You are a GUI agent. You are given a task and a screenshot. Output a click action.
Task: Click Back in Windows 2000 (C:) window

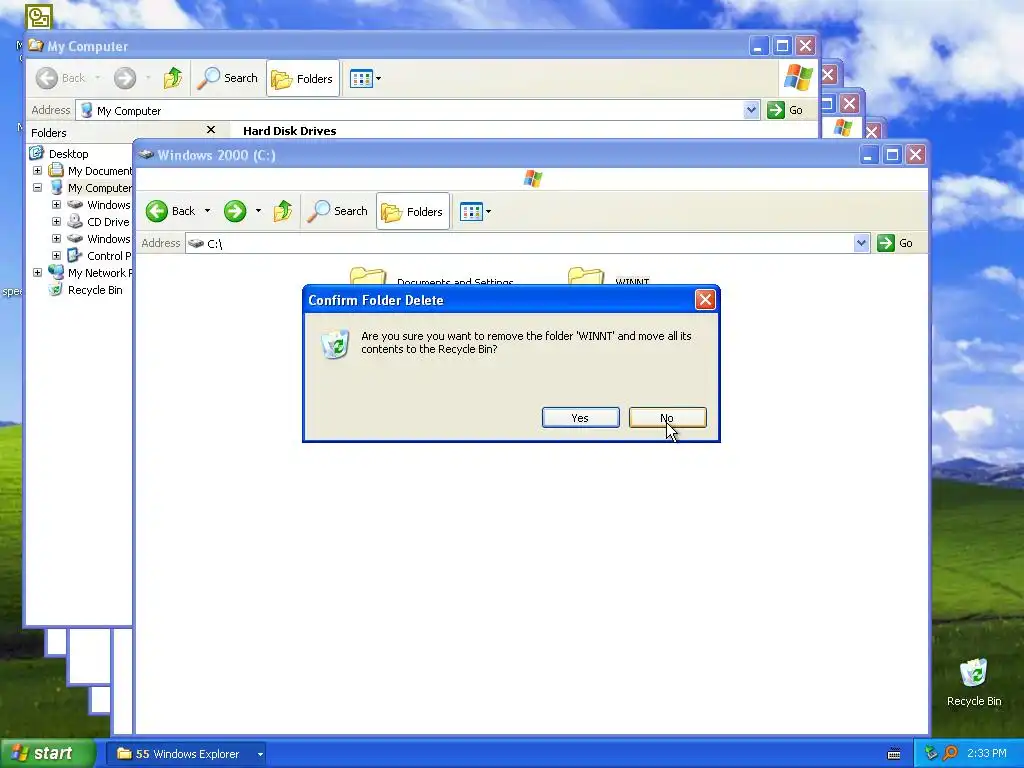click(170, 211)
